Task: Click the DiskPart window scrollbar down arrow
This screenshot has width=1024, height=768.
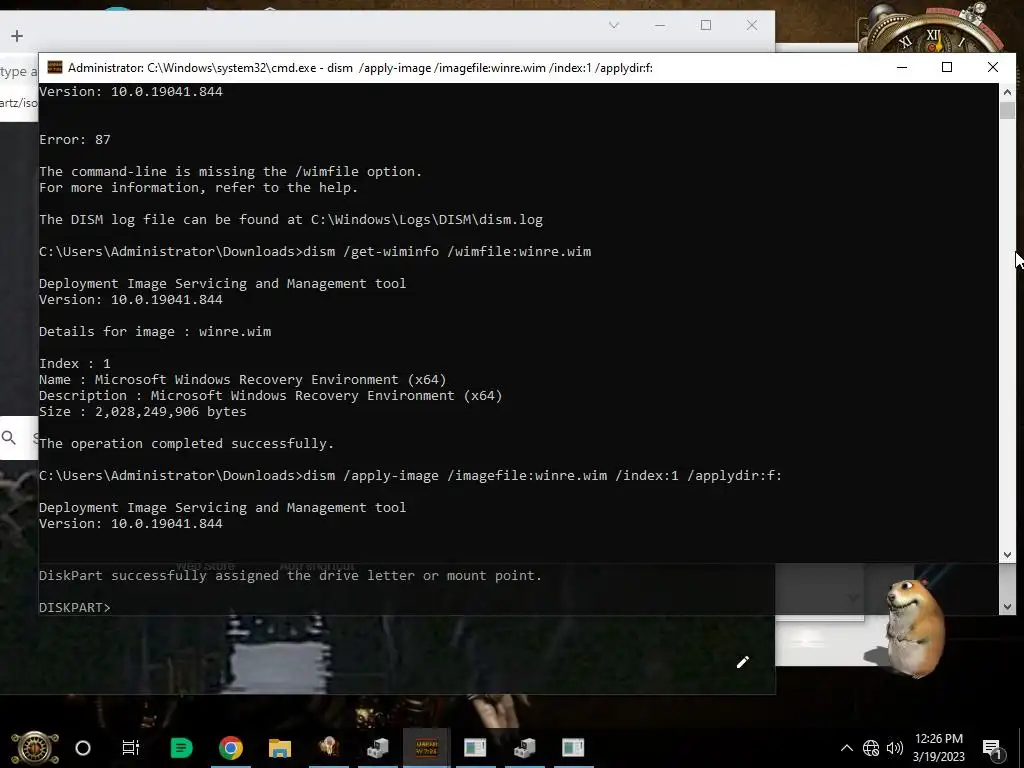Action: [1007, 607]
